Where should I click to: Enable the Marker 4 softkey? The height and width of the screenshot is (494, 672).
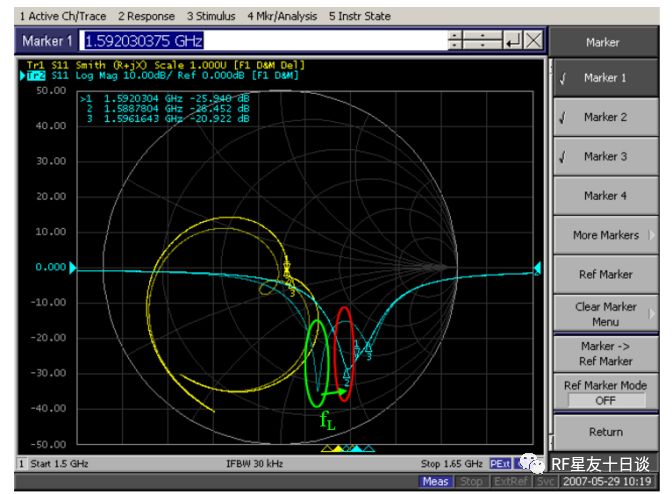[x=606, y=196]
